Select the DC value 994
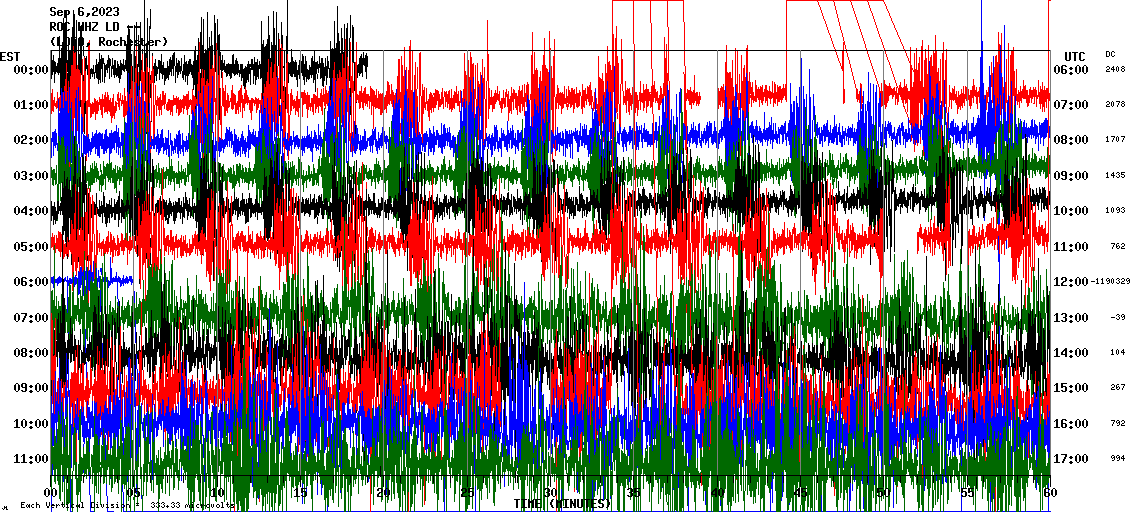 (x=1117, y=459)
